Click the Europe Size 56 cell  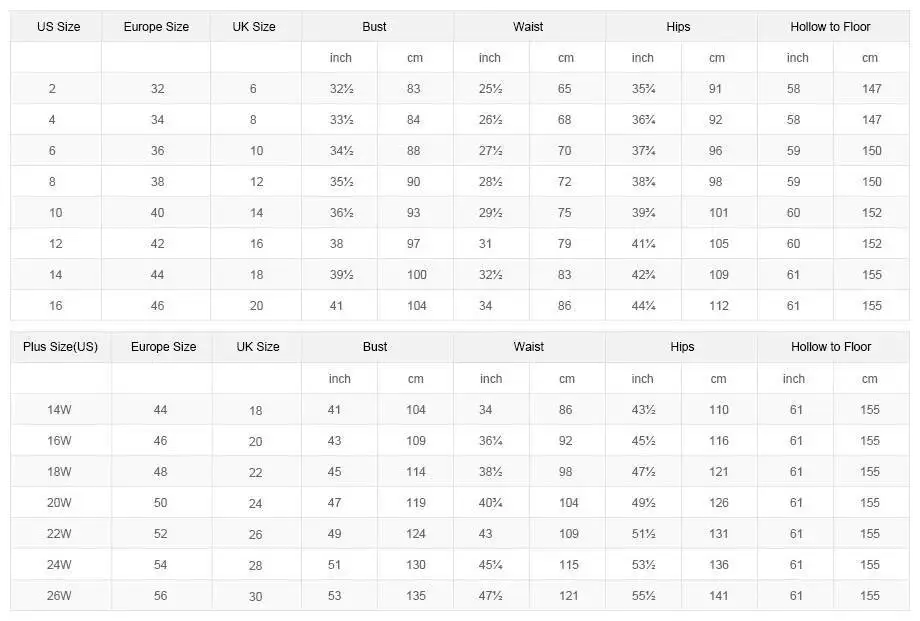pyautogui.click(x=161, y=596)
